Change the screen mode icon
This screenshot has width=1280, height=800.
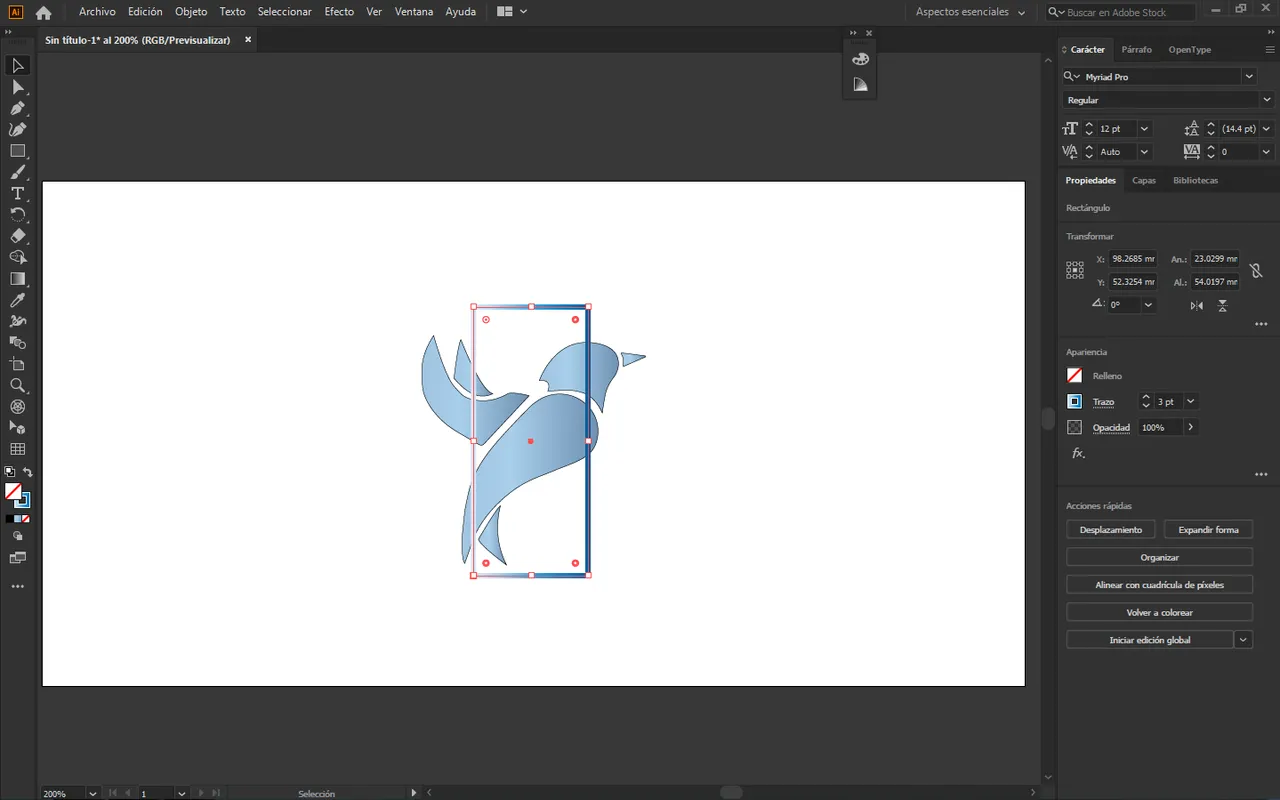coord(18,558)
